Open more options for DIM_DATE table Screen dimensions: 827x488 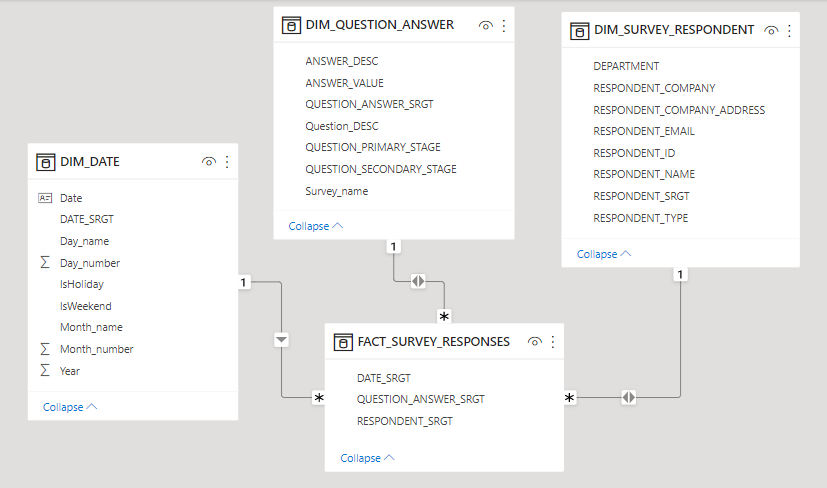[x=227, y=161]
